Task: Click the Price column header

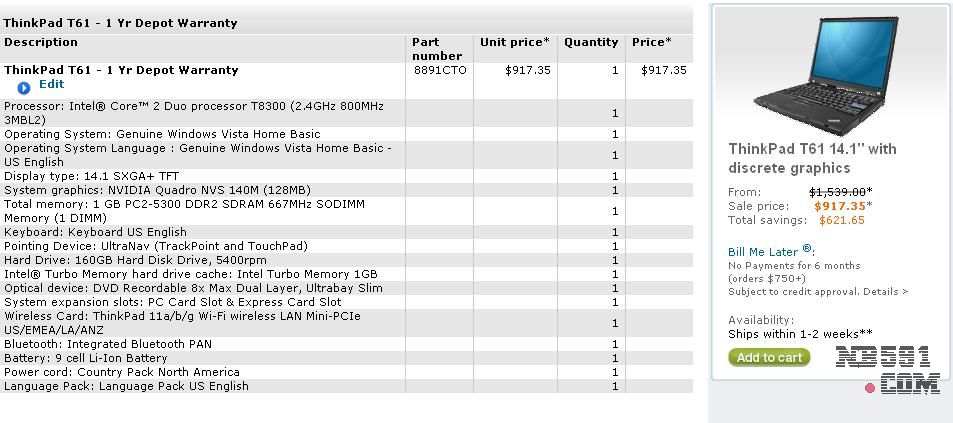Action: pos(651,42)
